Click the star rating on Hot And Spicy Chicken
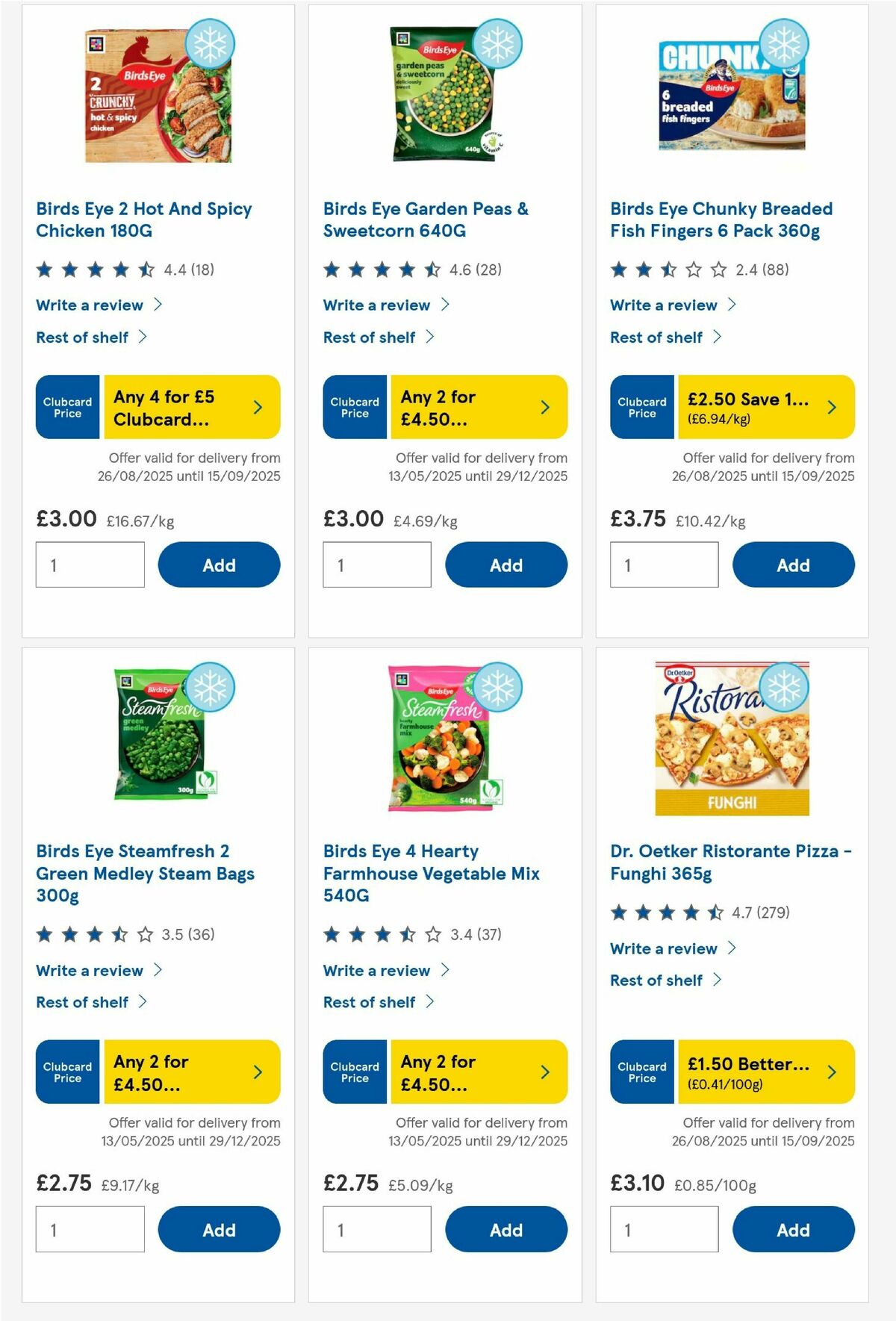Image resolution: width=896 pixels, height=1321 pixels. pos(93,270)
